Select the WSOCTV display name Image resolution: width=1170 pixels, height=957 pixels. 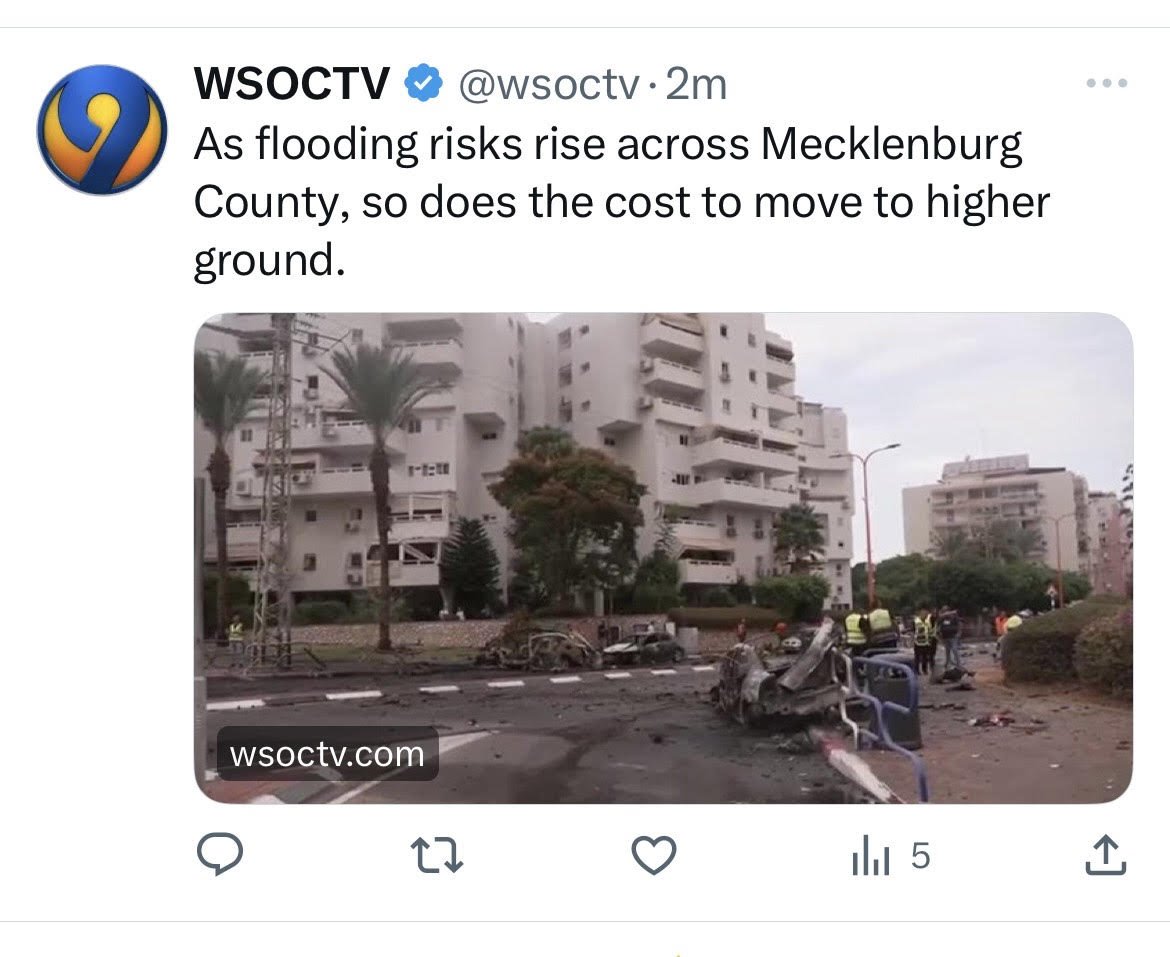pyautogui.click(x=292, y=83)
